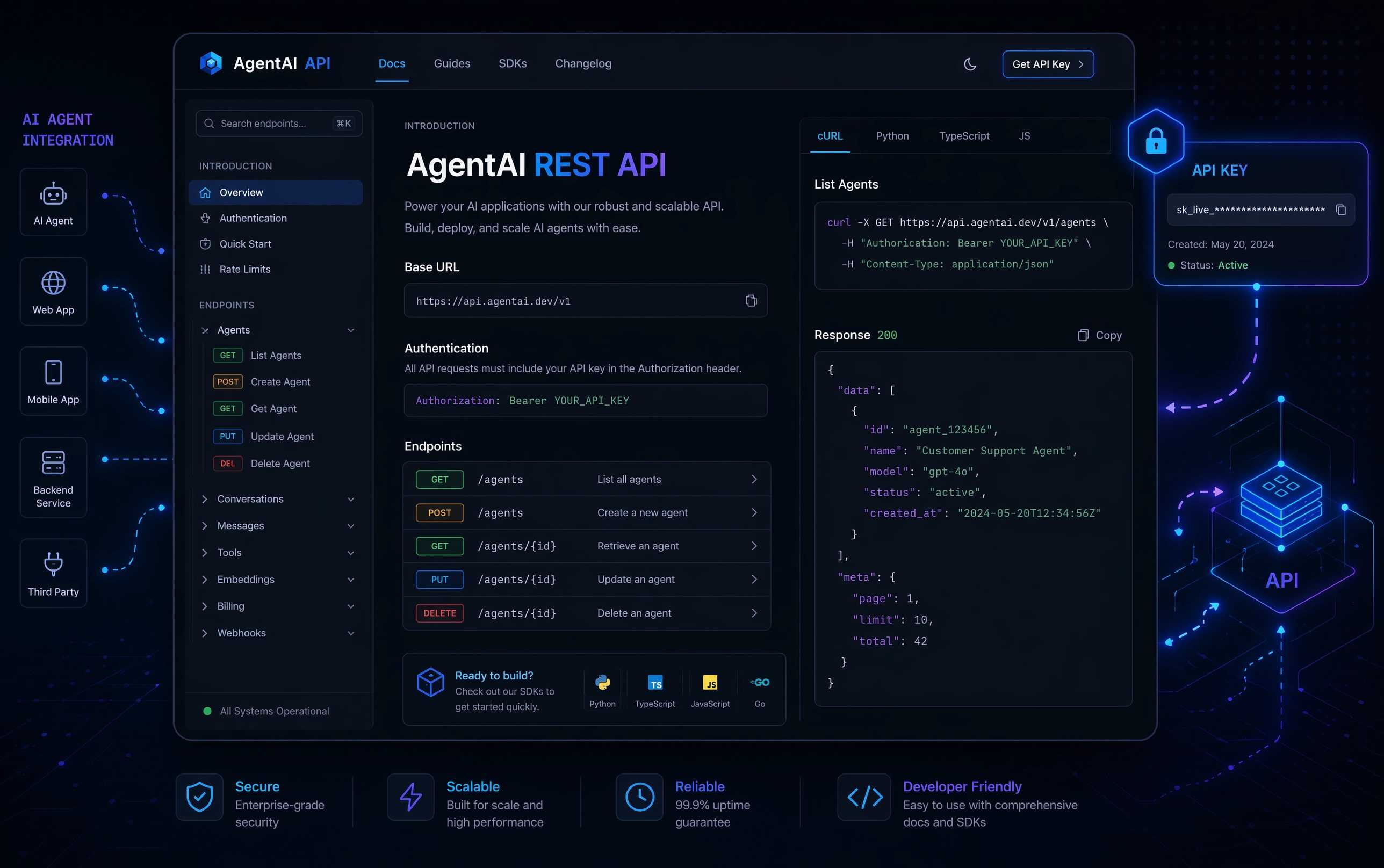Open GET /agents List all agents row

[587, 479]
